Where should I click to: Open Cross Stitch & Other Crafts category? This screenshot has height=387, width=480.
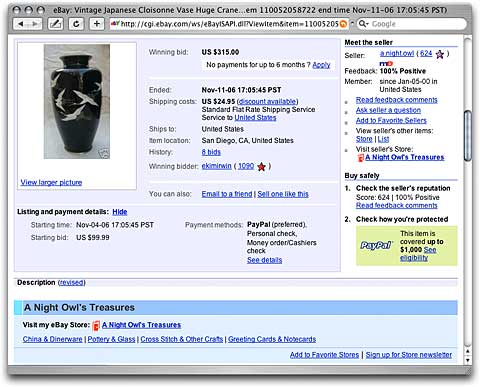click(x=182, y=339)
